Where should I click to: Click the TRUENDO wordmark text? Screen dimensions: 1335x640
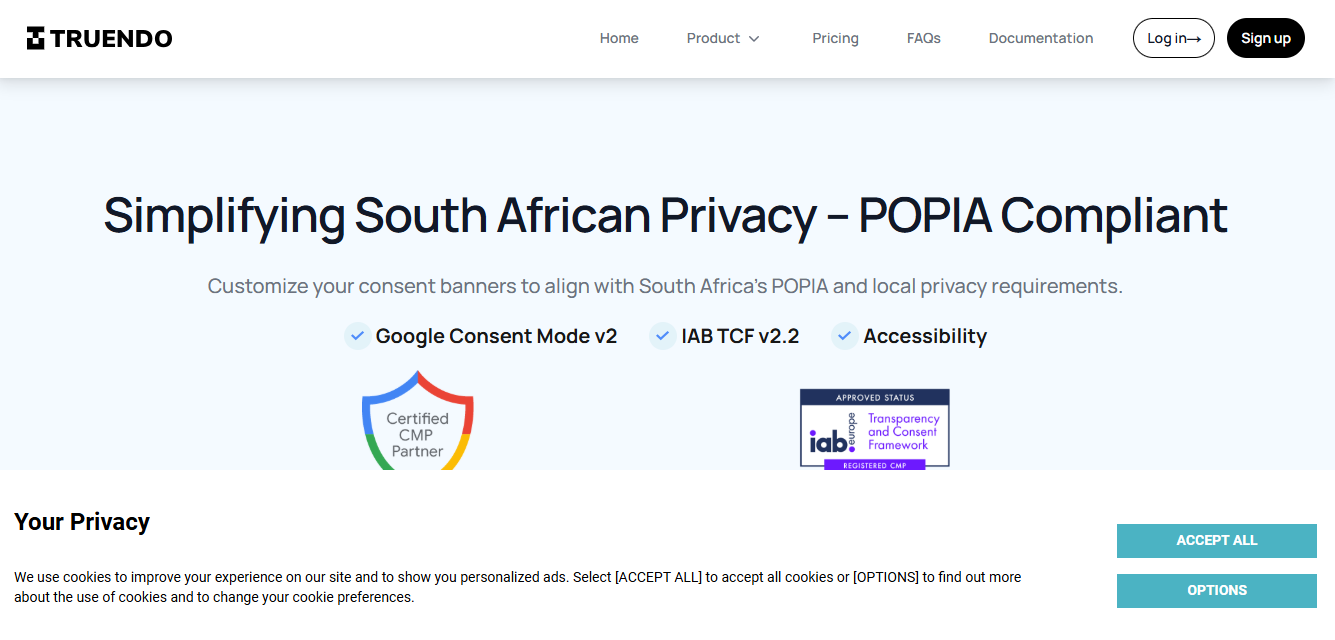click(x=111, y=38)
